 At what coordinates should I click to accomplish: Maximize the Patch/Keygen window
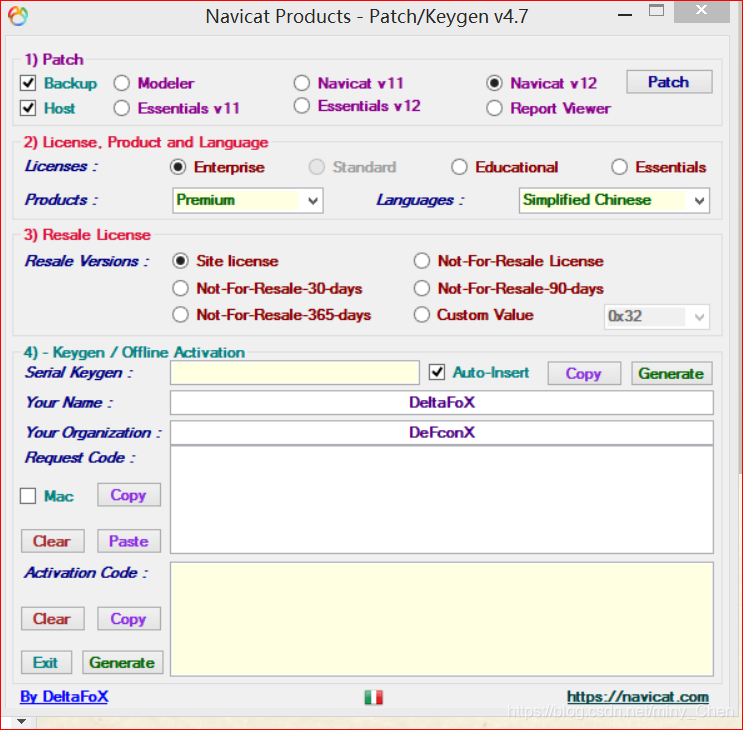pos(656,10)
